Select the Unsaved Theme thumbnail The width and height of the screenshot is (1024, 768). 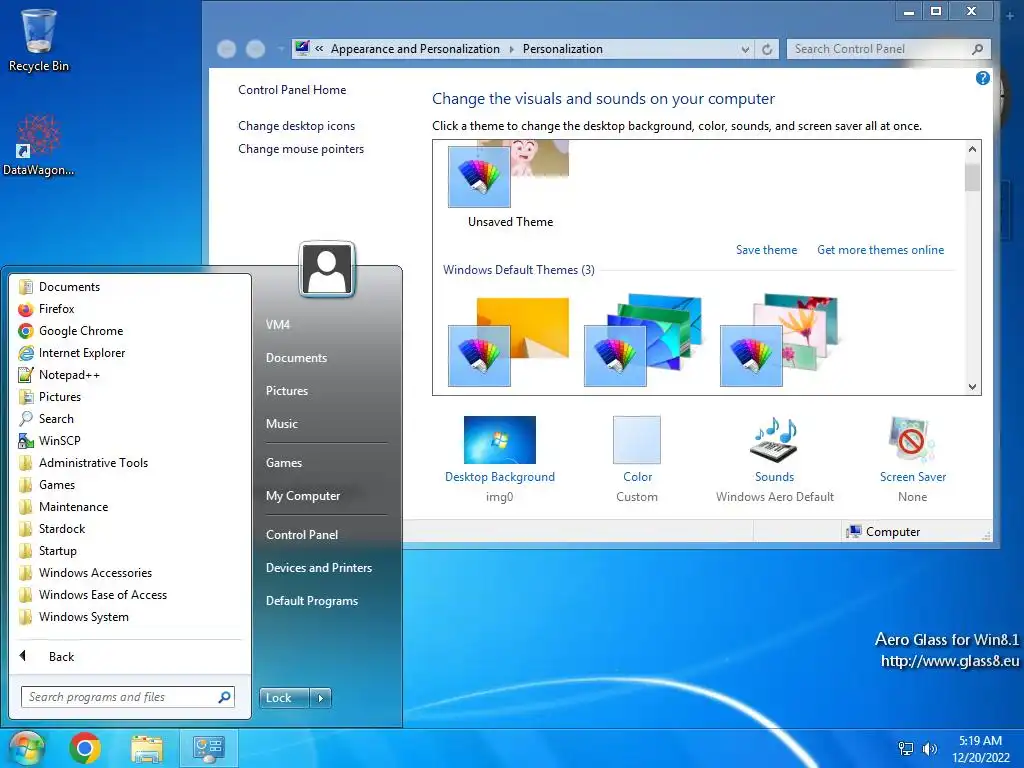click(x=509, y=175)
